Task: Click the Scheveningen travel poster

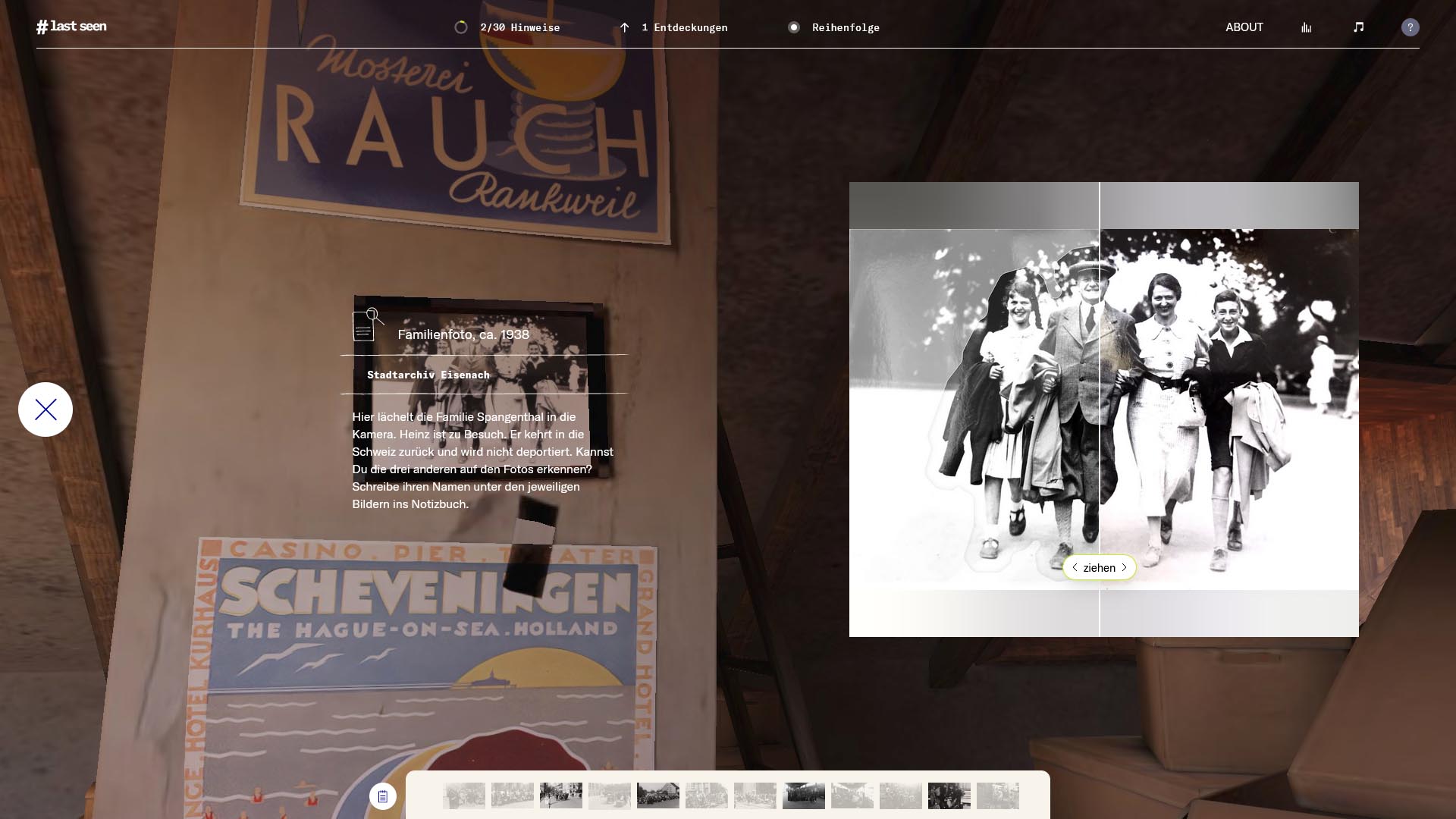Action: [421, 679]
